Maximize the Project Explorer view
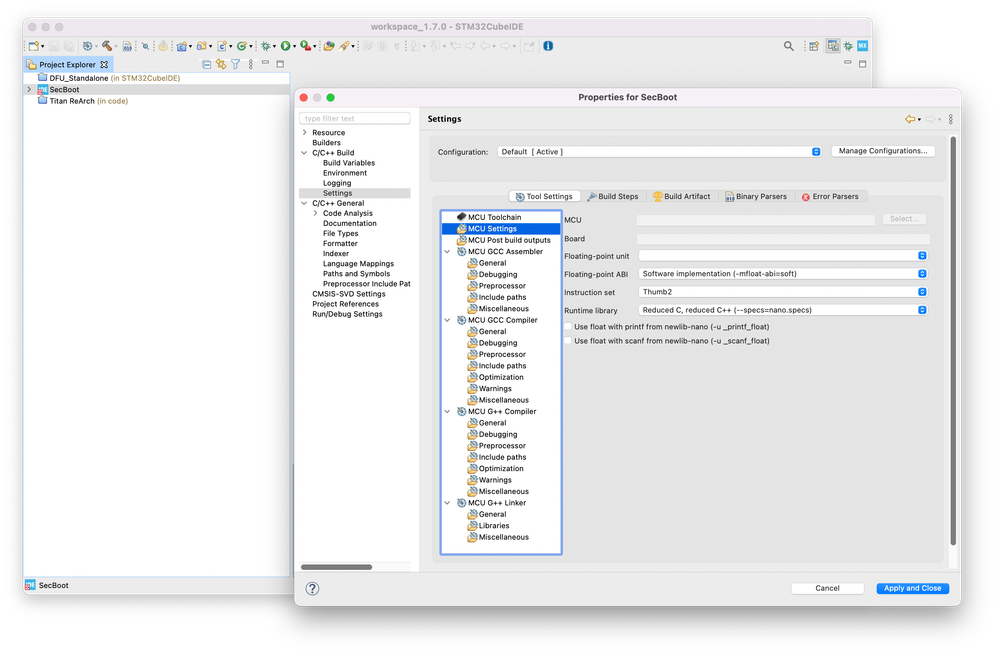Image resolution: width=999 pixels, height=656 pixels. click(x=280, y=64)
